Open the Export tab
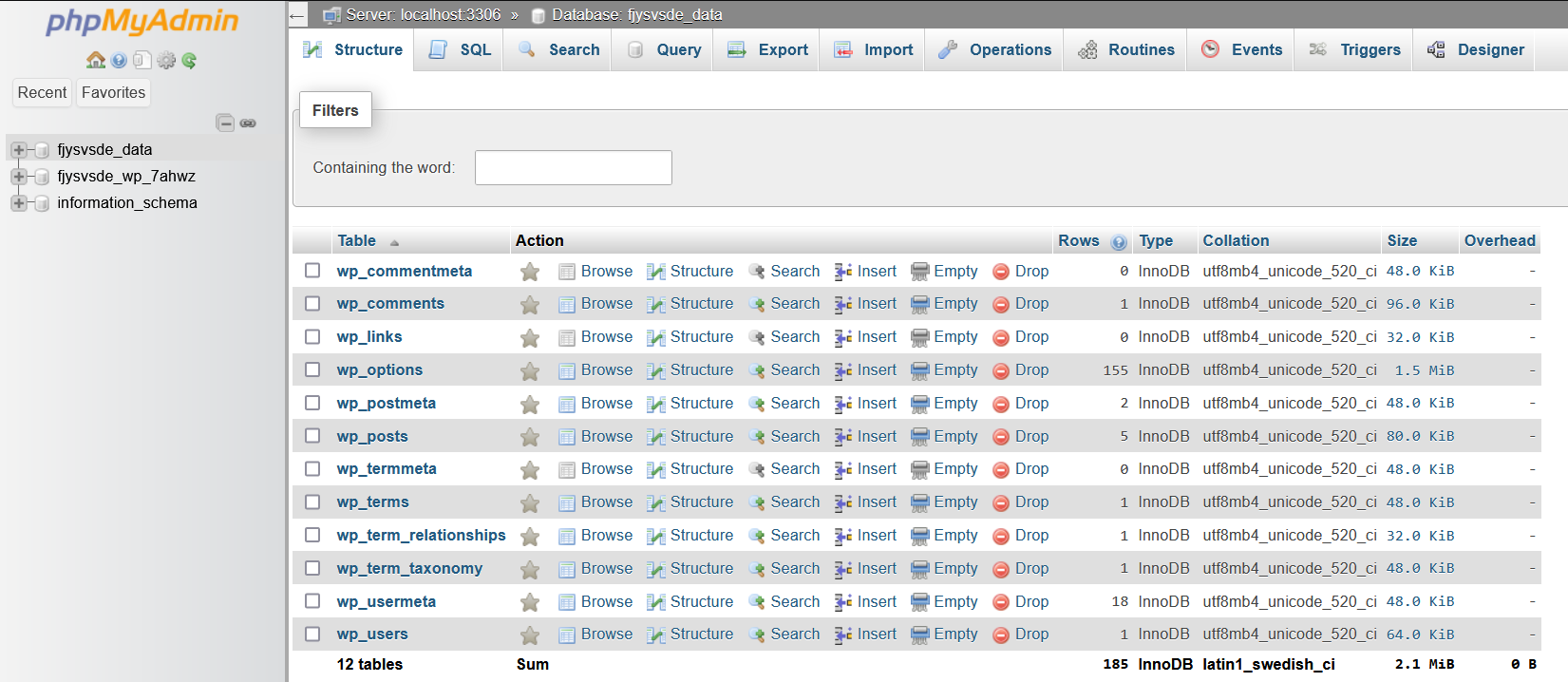Viewport: 1568px width, 682px height. 767,49
